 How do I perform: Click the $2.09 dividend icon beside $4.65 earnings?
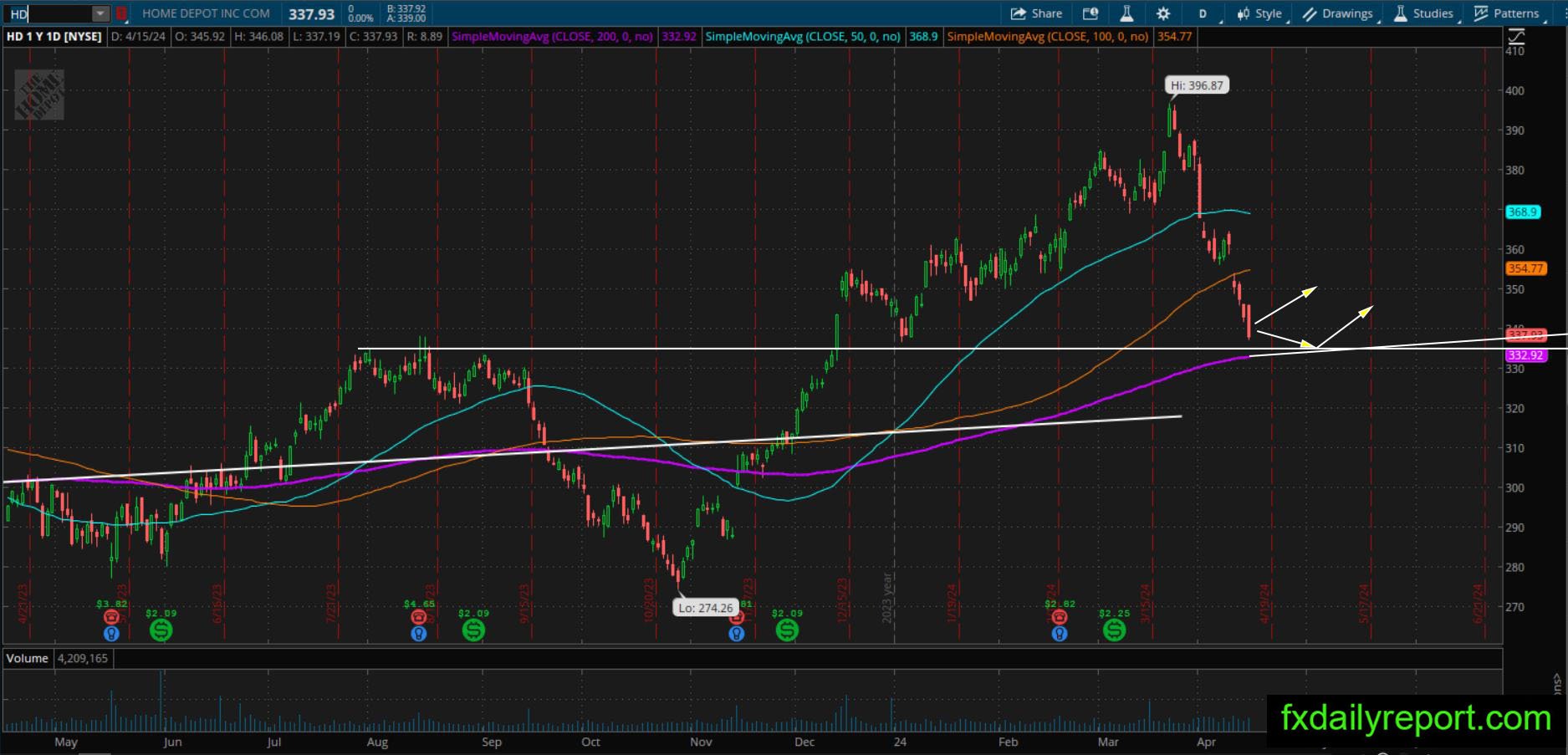pos(473,630)
